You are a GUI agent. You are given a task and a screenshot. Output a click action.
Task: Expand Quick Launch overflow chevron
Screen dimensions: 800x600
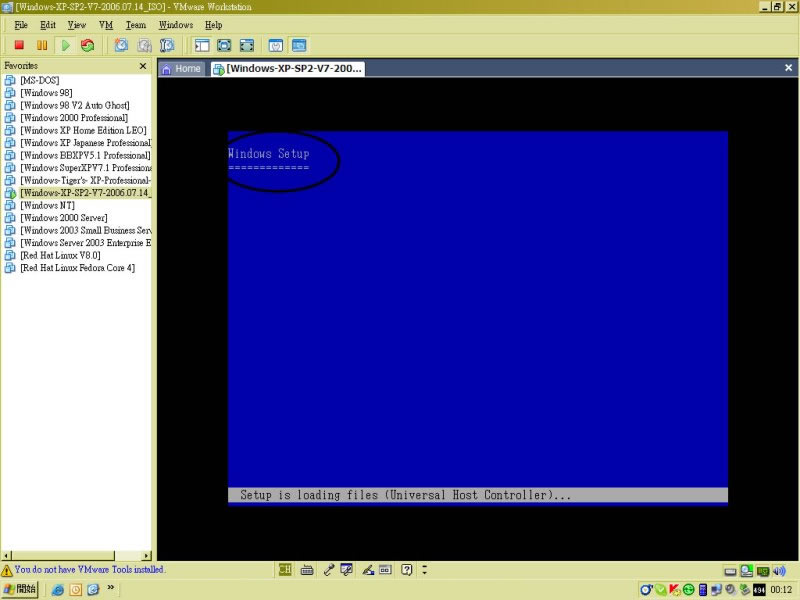point(110,588)
